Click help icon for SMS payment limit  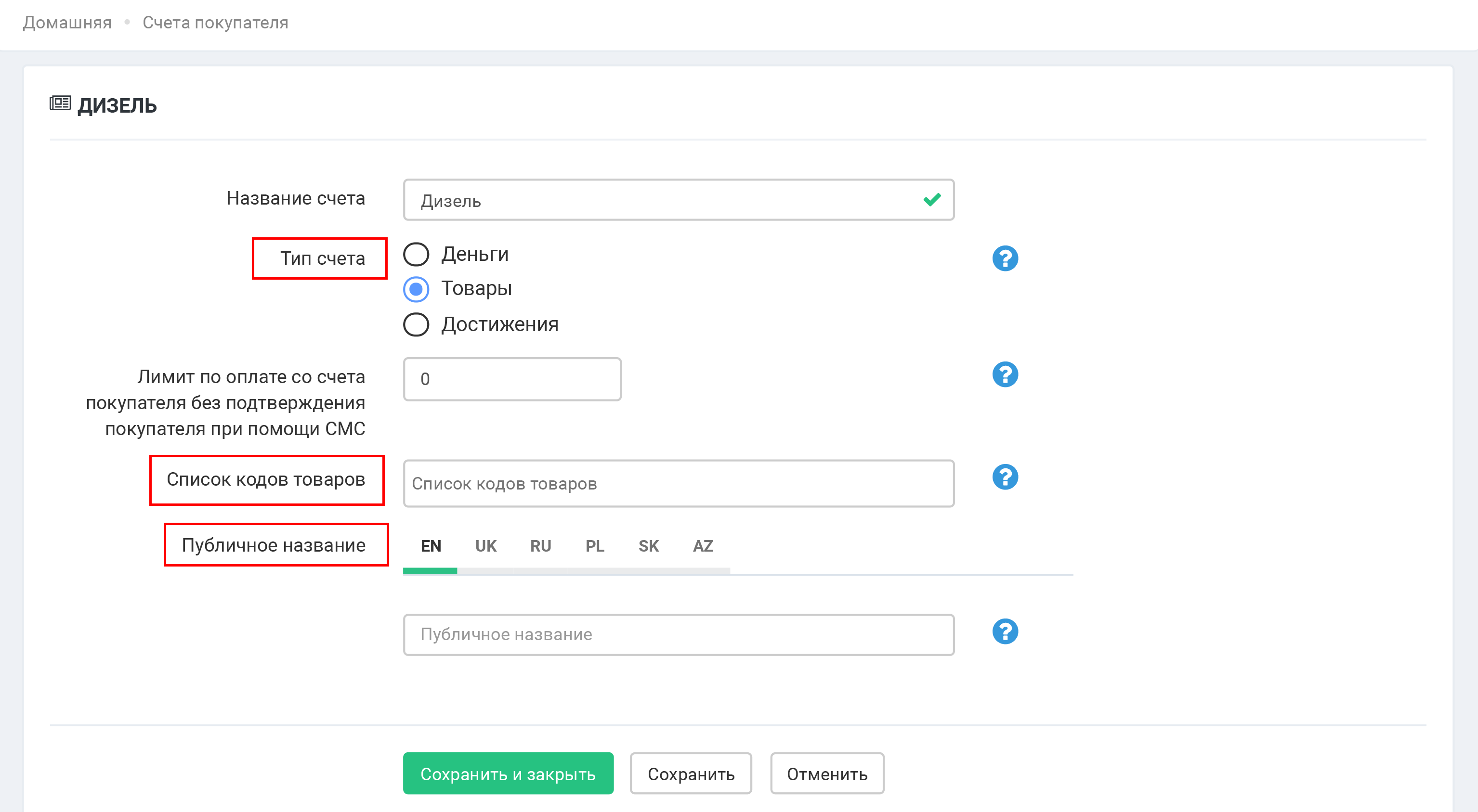coord(1005,374)
